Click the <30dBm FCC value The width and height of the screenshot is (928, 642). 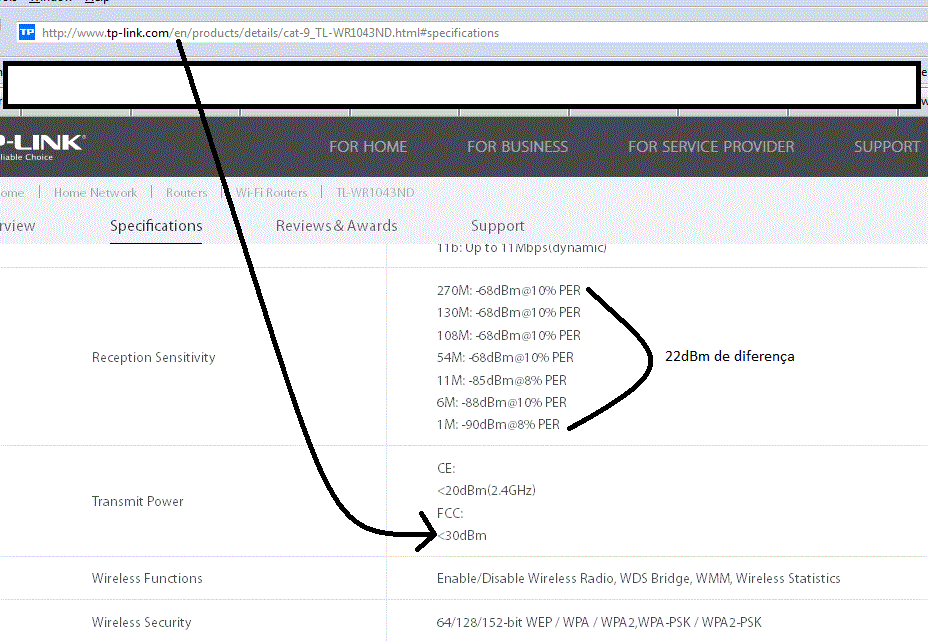point(462,535)
